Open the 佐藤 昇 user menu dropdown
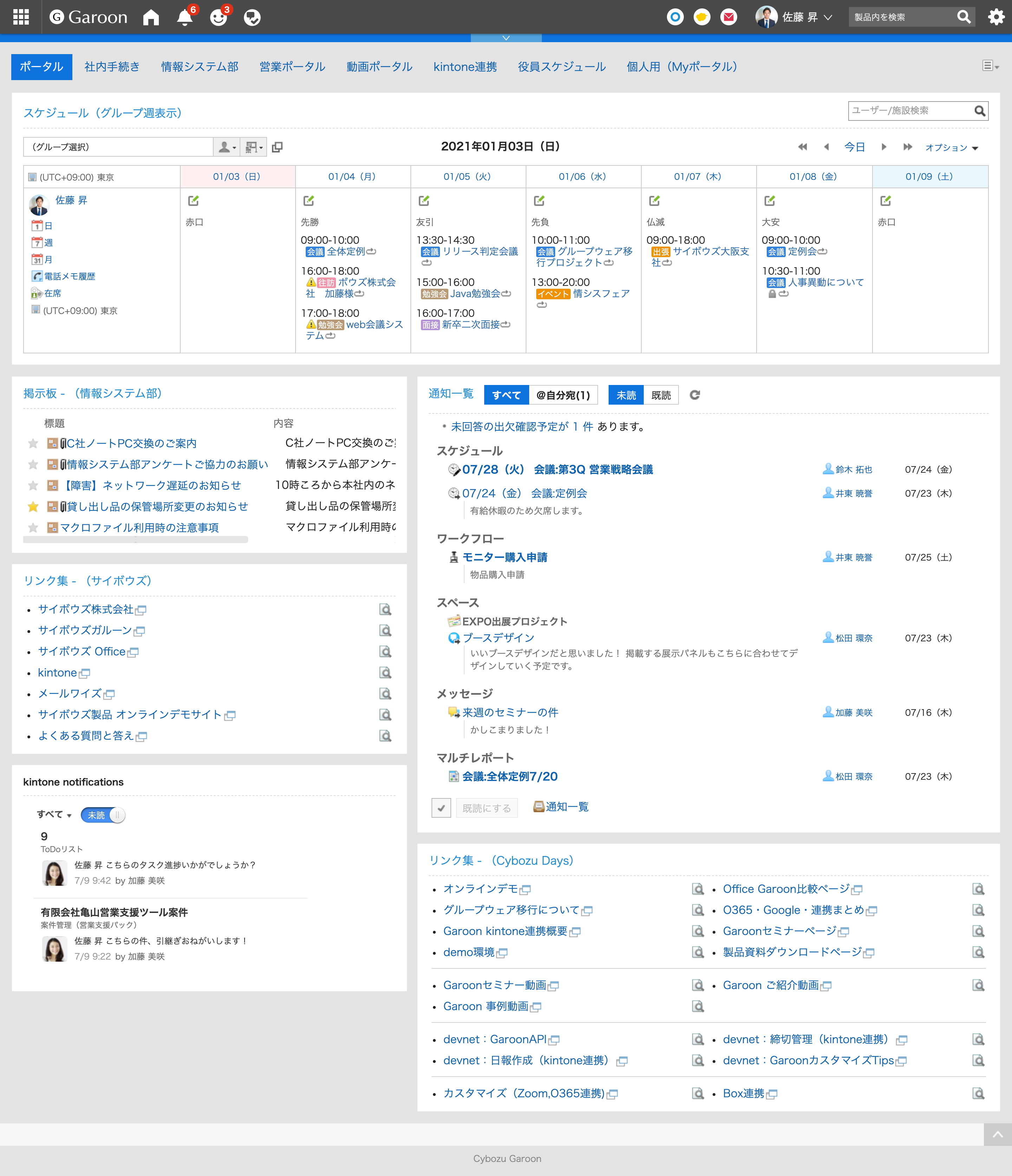 pos(801,17)
